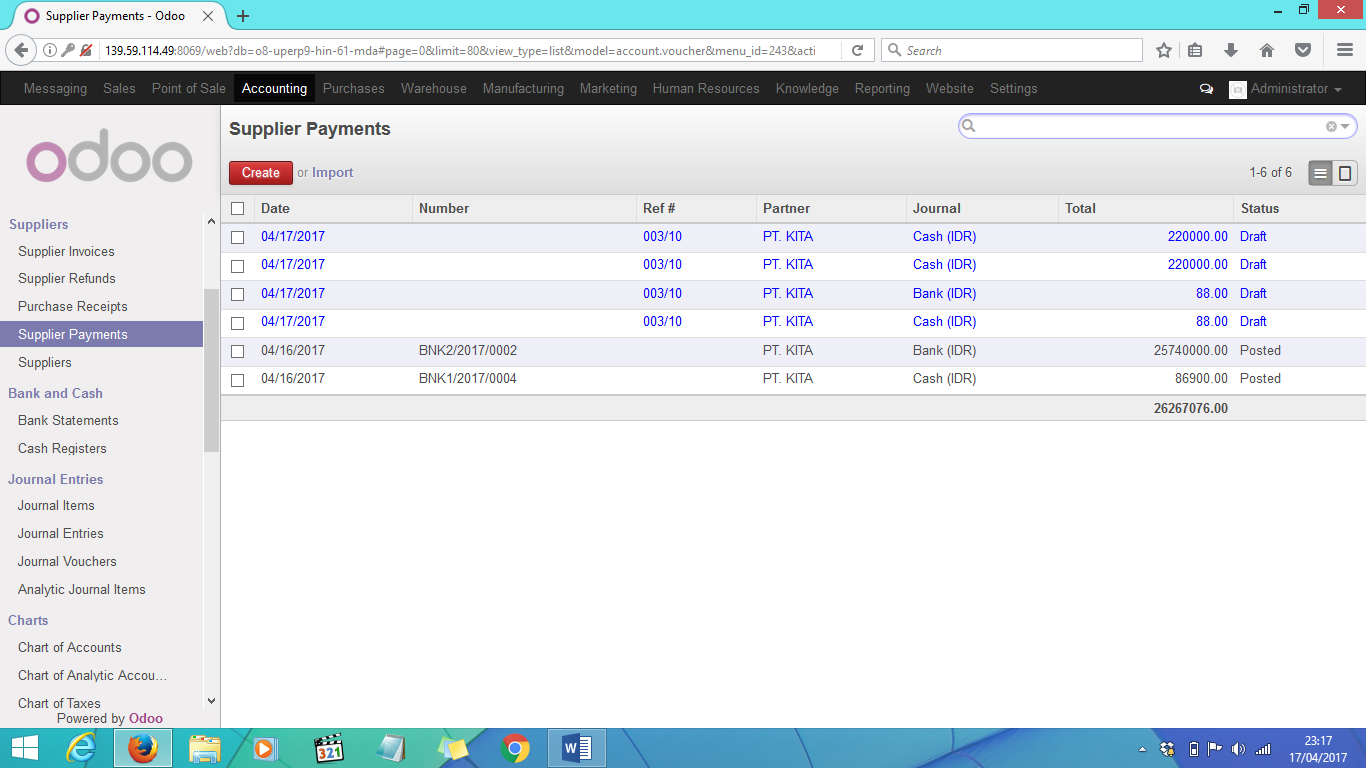Create a new supplier payment
This screenshot has width=1366, height=768.
pos(261,173)
